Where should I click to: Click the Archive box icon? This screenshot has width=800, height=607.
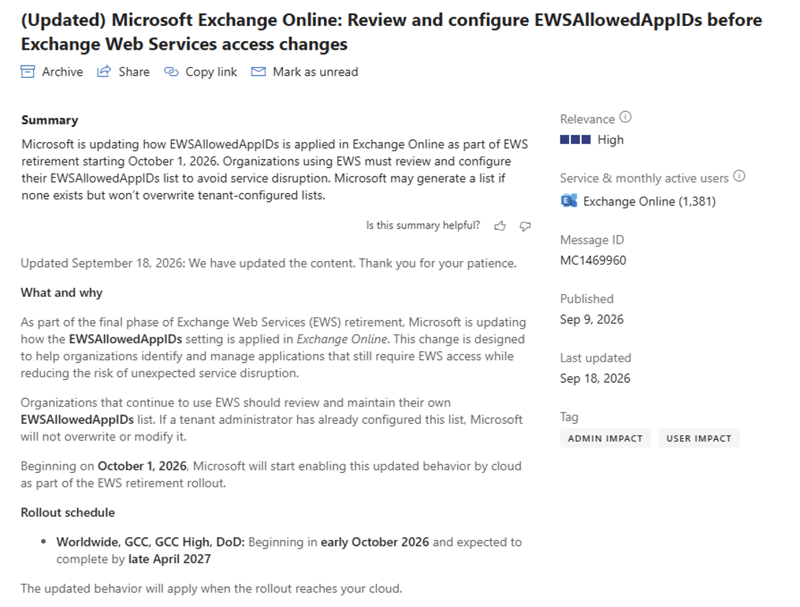pos(28,71)
